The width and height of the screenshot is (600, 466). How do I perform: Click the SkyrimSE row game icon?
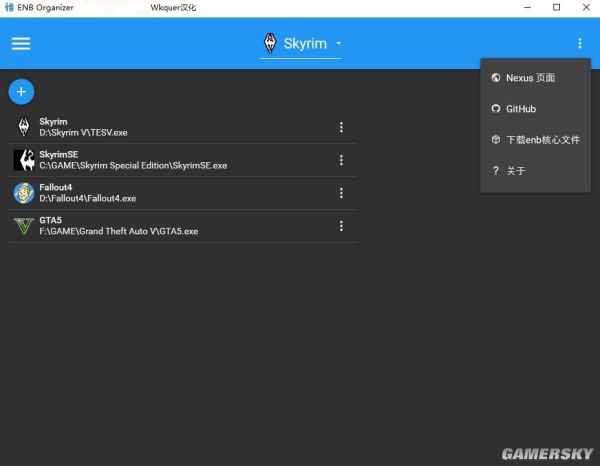pyautogui.click(x=24, y=160)
